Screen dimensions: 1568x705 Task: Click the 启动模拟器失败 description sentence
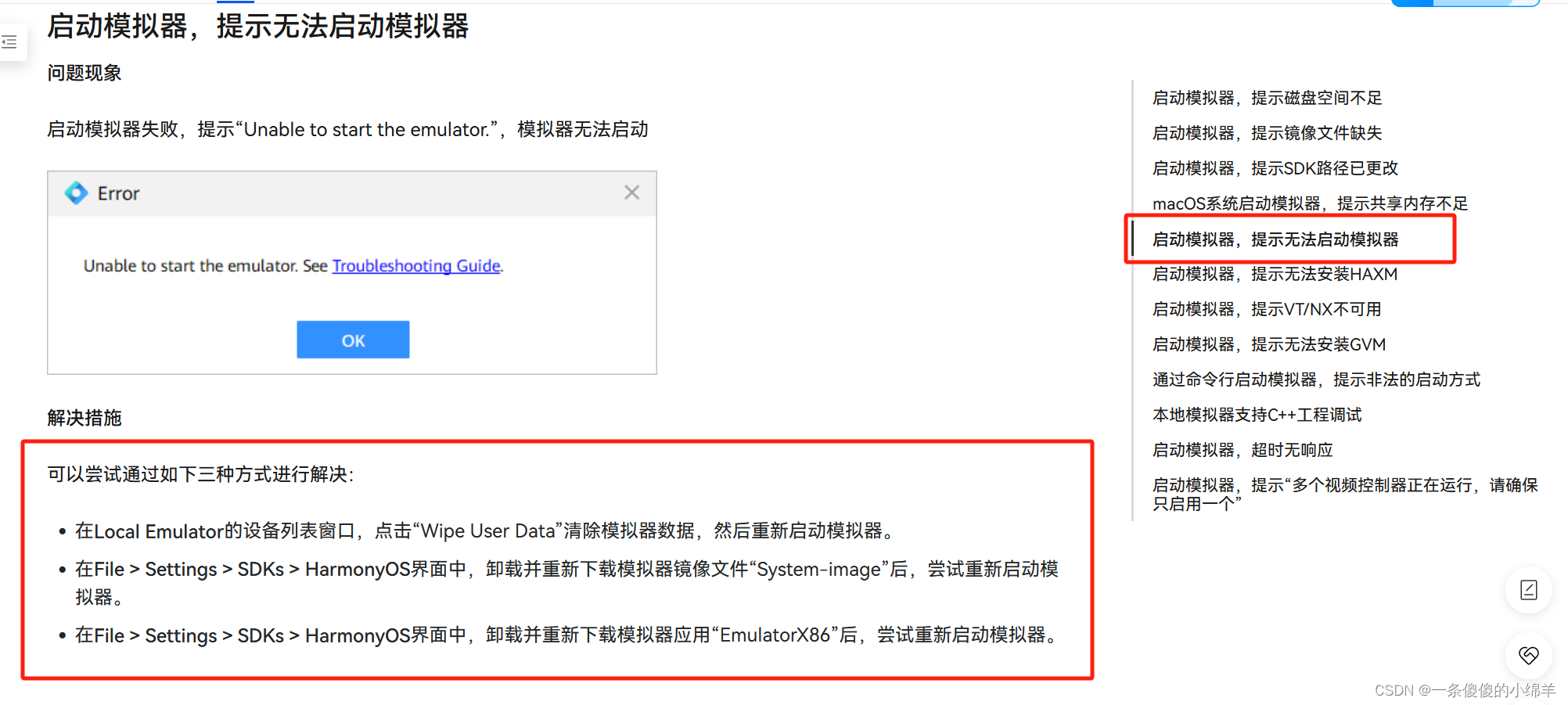347,129
